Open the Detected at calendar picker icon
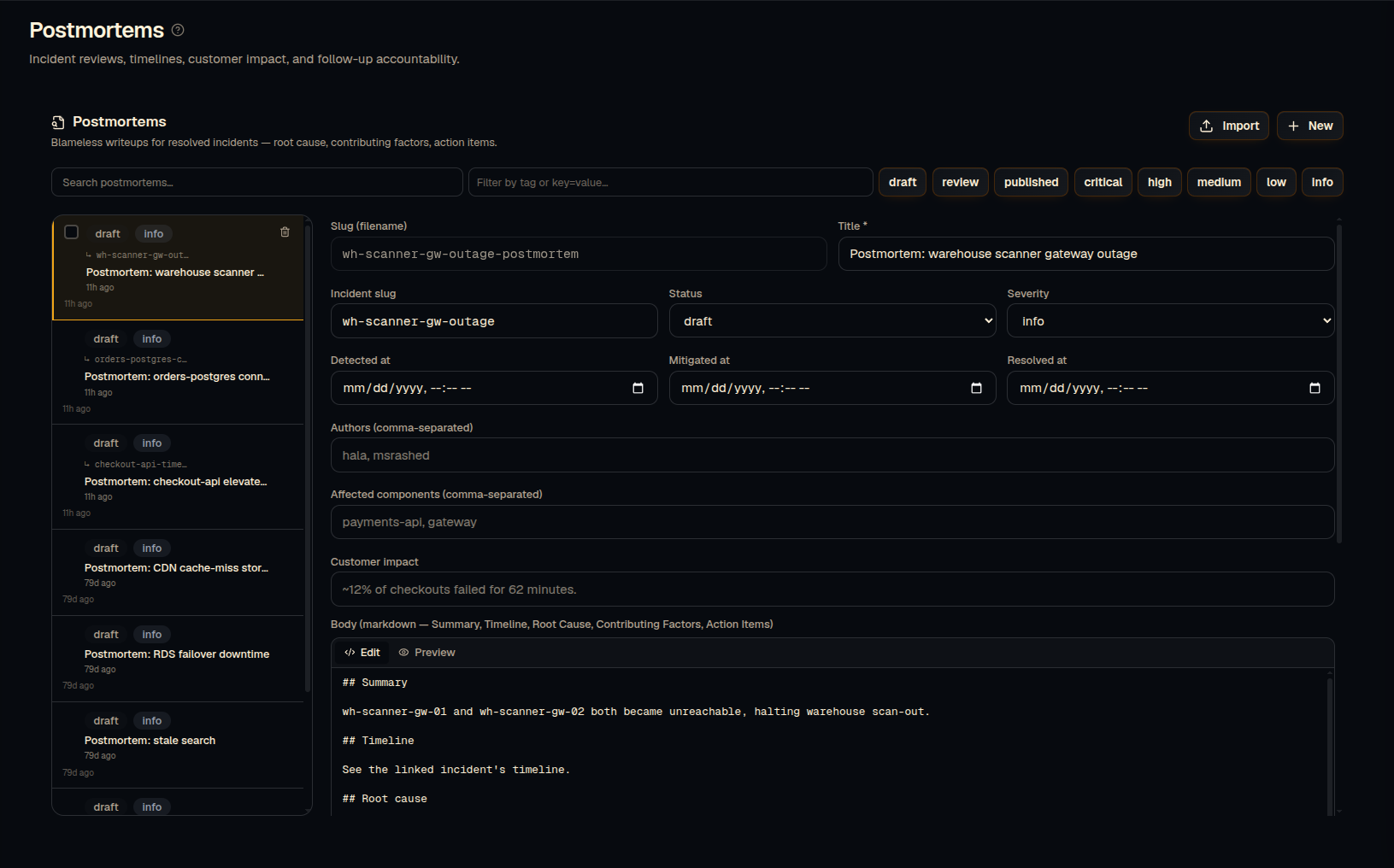The height and width of the screenshot is (868, 1394). click(638, 388)
